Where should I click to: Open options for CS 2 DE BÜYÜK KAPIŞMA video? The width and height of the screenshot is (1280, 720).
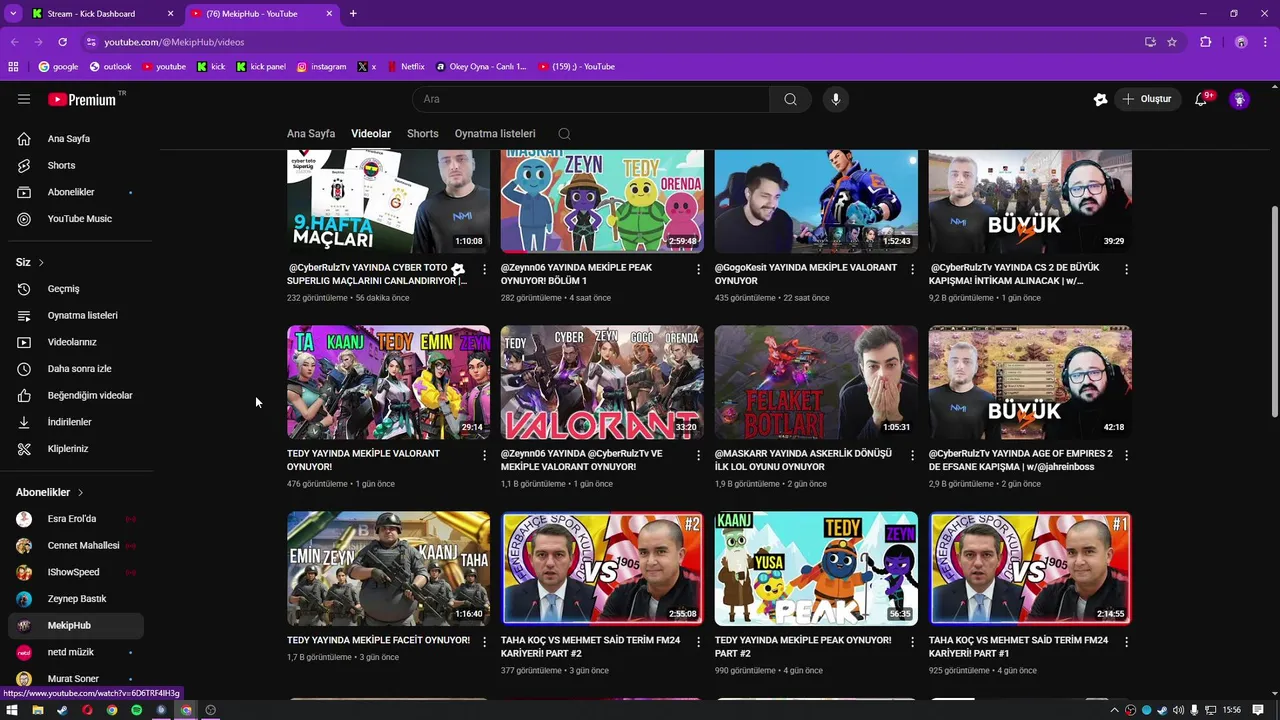[x=1126, y=269]
